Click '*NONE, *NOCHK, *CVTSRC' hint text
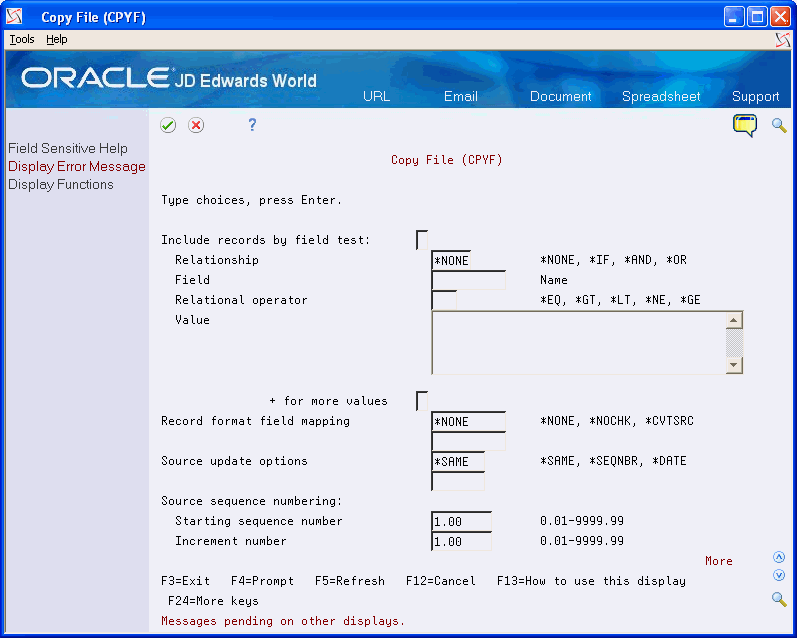797x638 pixels. coord(617,420)
